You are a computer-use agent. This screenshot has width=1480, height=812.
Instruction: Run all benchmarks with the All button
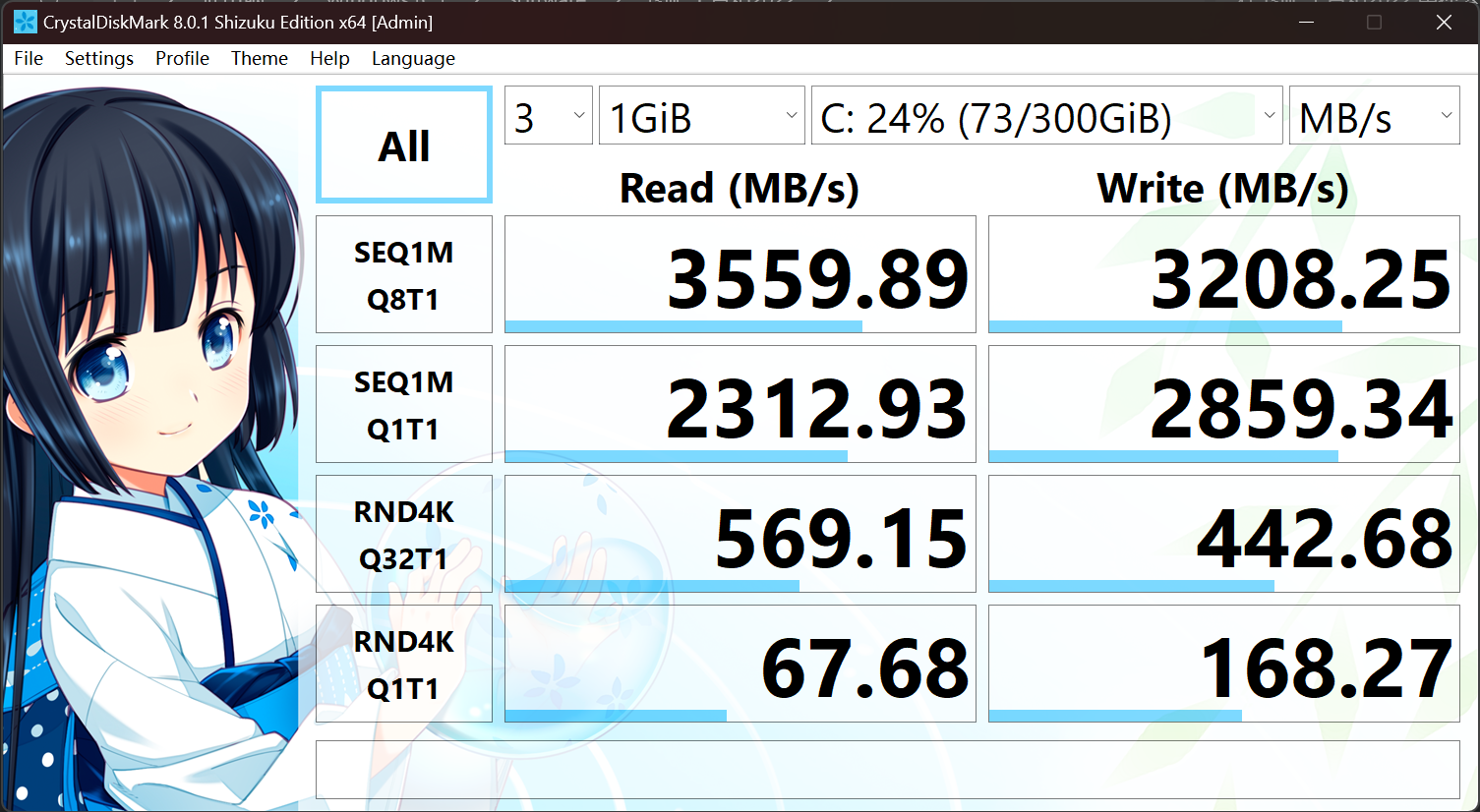[404, 145]
